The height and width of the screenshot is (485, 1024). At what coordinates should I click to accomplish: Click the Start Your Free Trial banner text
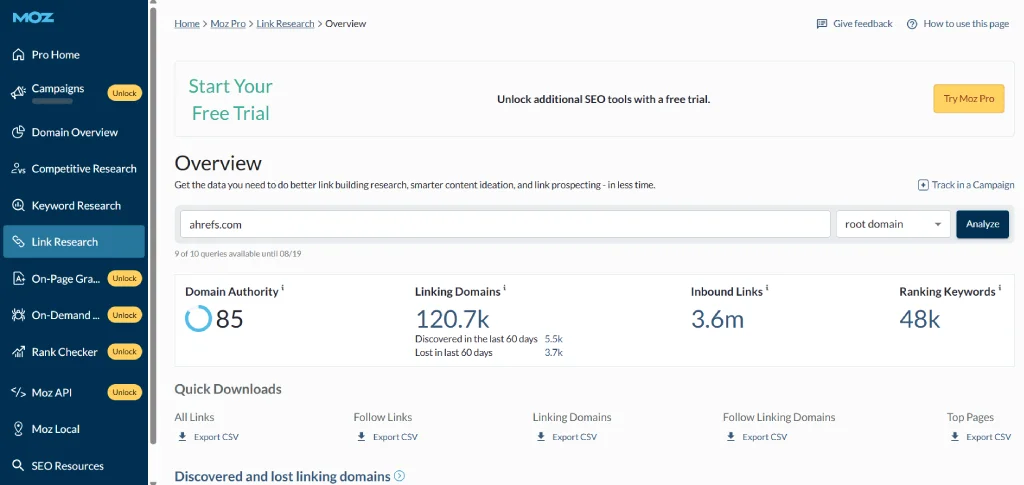231,100
